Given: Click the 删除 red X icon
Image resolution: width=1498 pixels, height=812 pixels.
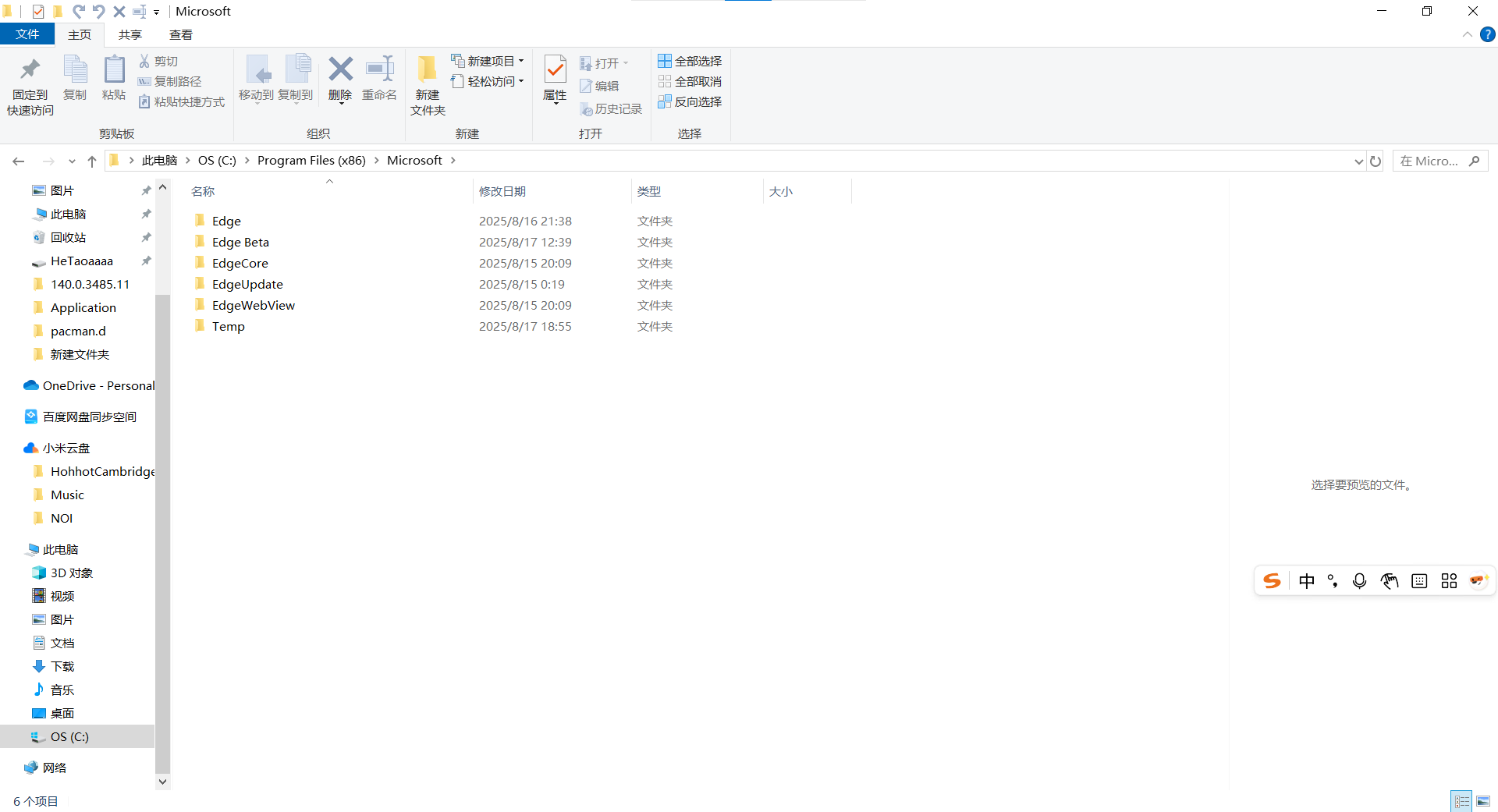Looking at the screenshot, I should (x=340, y=69).
